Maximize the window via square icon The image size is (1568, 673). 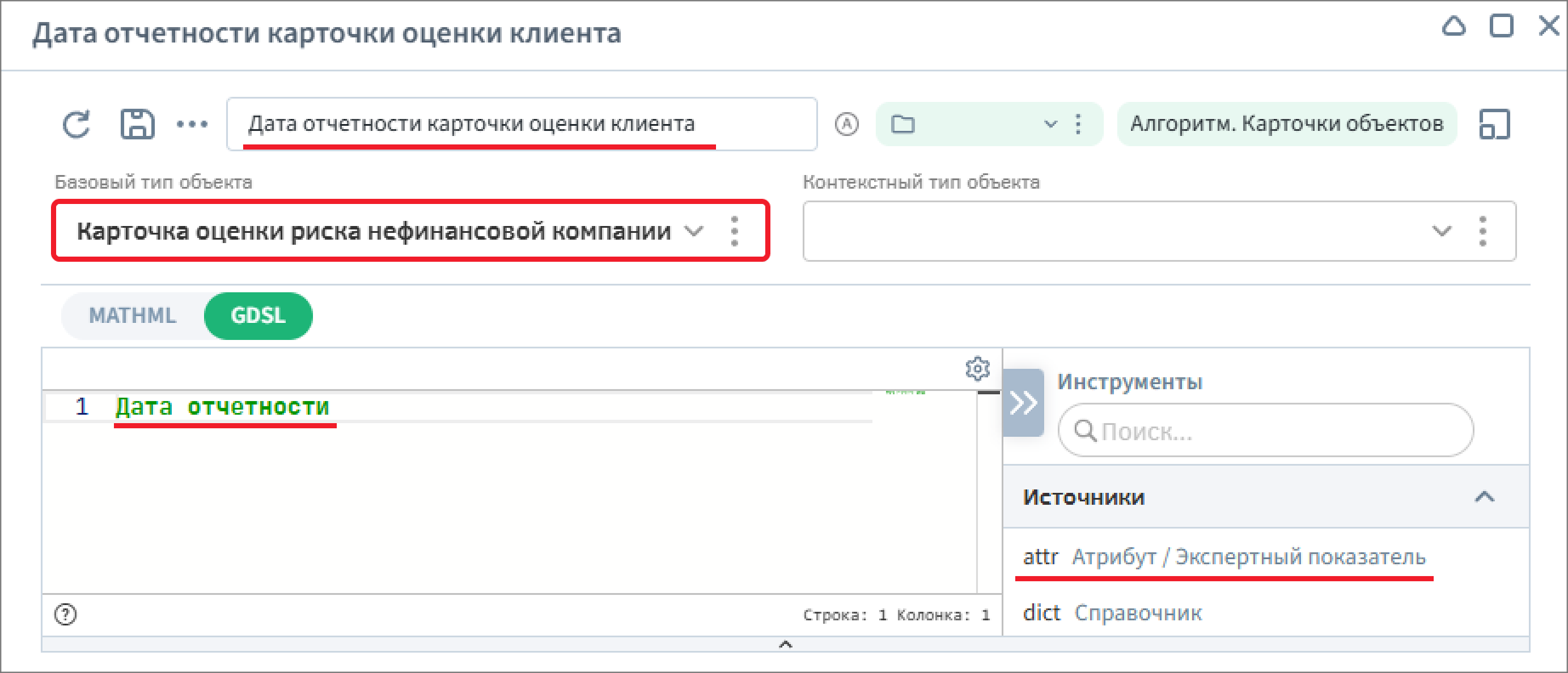tap(1502, 26)
